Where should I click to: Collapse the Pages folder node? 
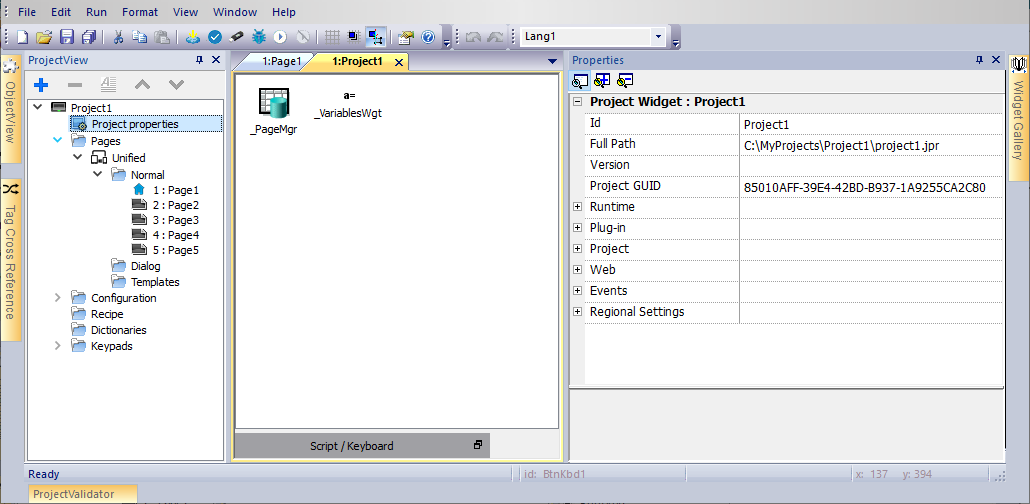click(x=57, y=140)
